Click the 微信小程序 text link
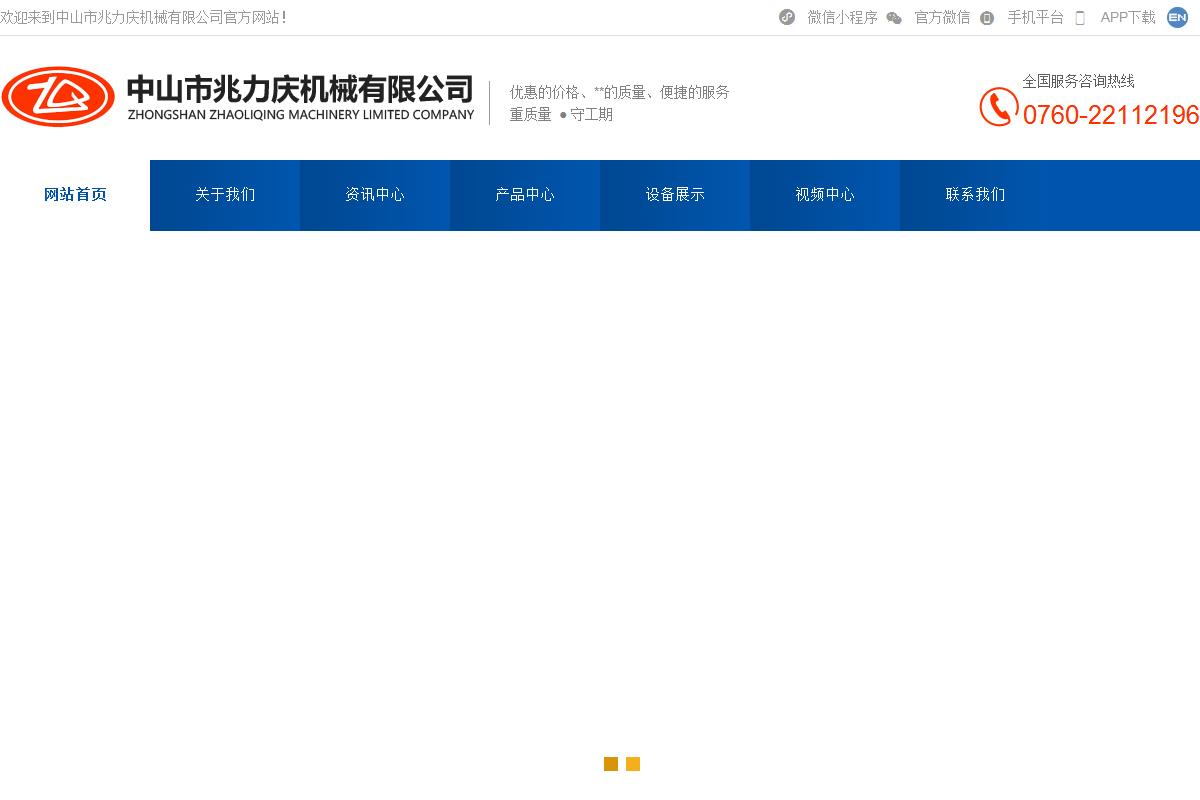This screenshot has width=1200, height=800. coord(842,17)
